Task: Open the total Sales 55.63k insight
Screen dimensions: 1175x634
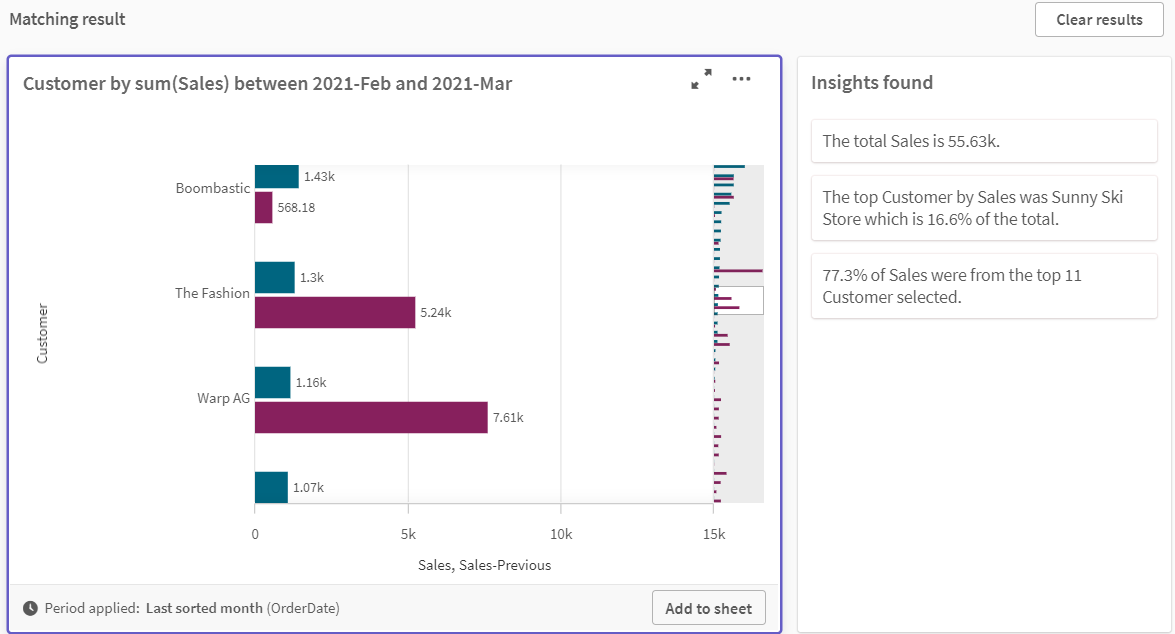Action: (984, 141)
